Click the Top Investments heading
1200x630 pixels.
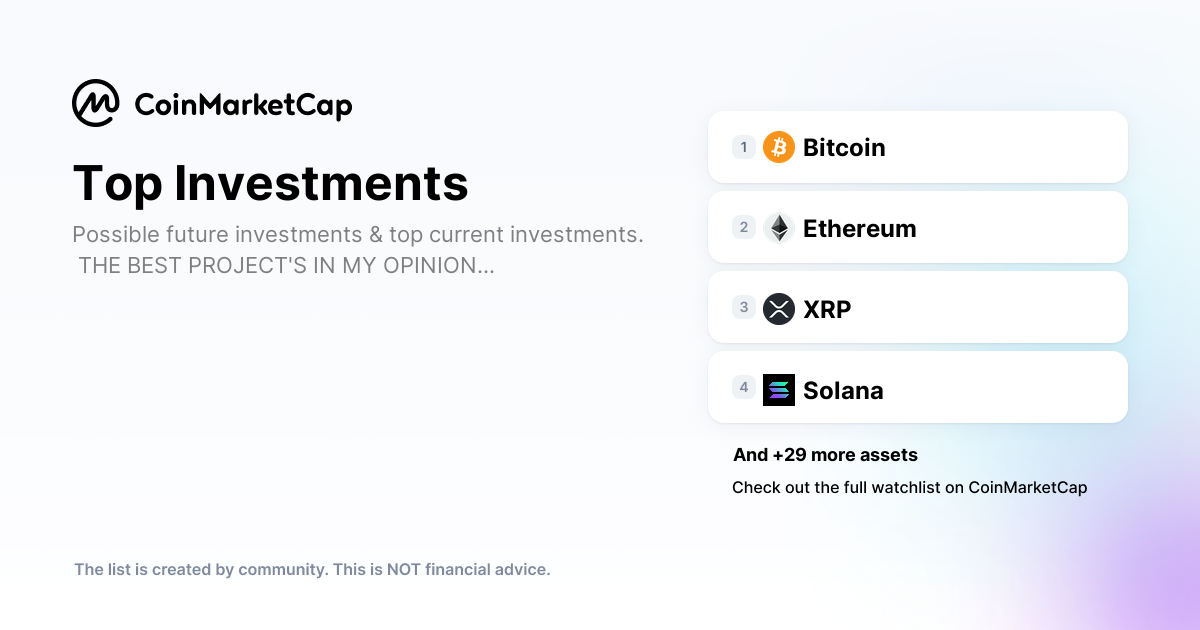click(x=270, y=183)
